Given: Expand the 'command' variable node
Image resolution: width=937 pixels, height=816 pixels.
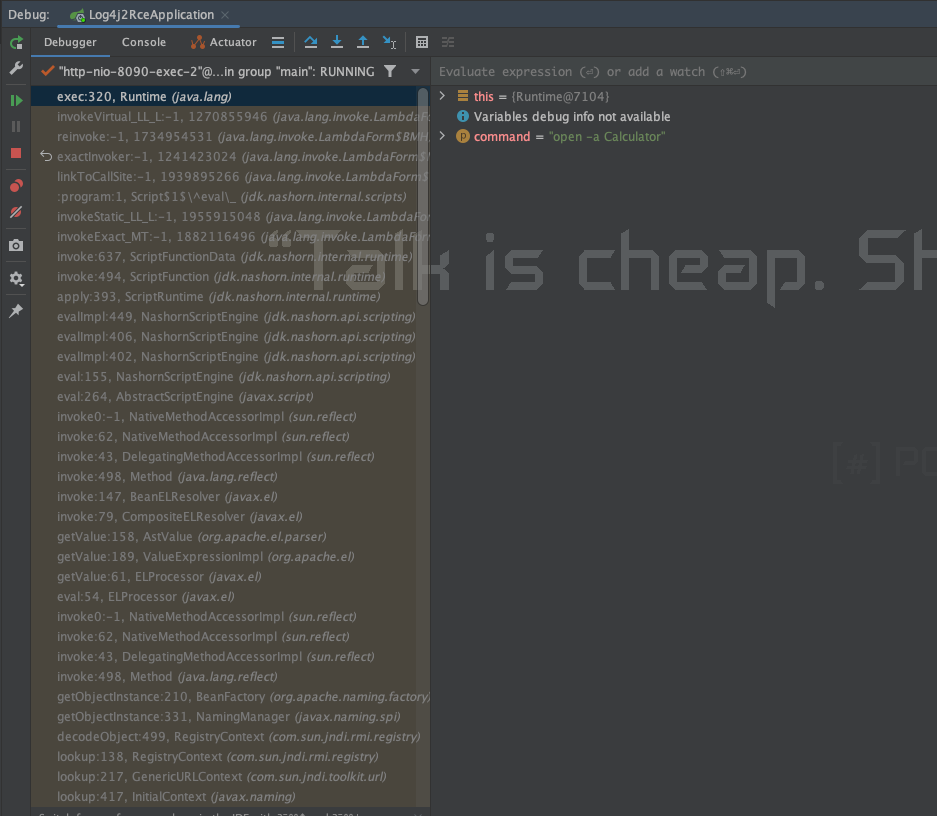Looking at the screenshot, I should tap(442, 136).
